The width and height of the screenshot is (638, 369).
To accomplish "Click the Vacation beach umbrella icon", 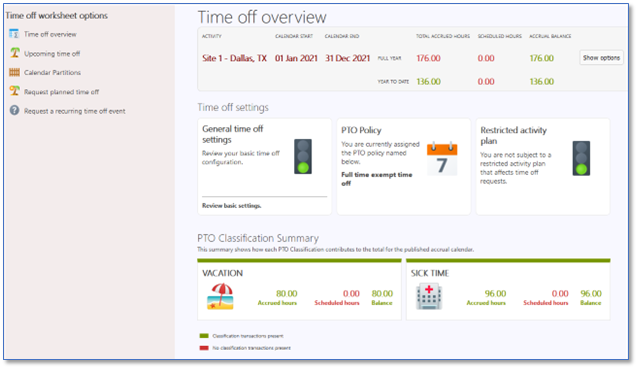I will [x=220, y=296].
